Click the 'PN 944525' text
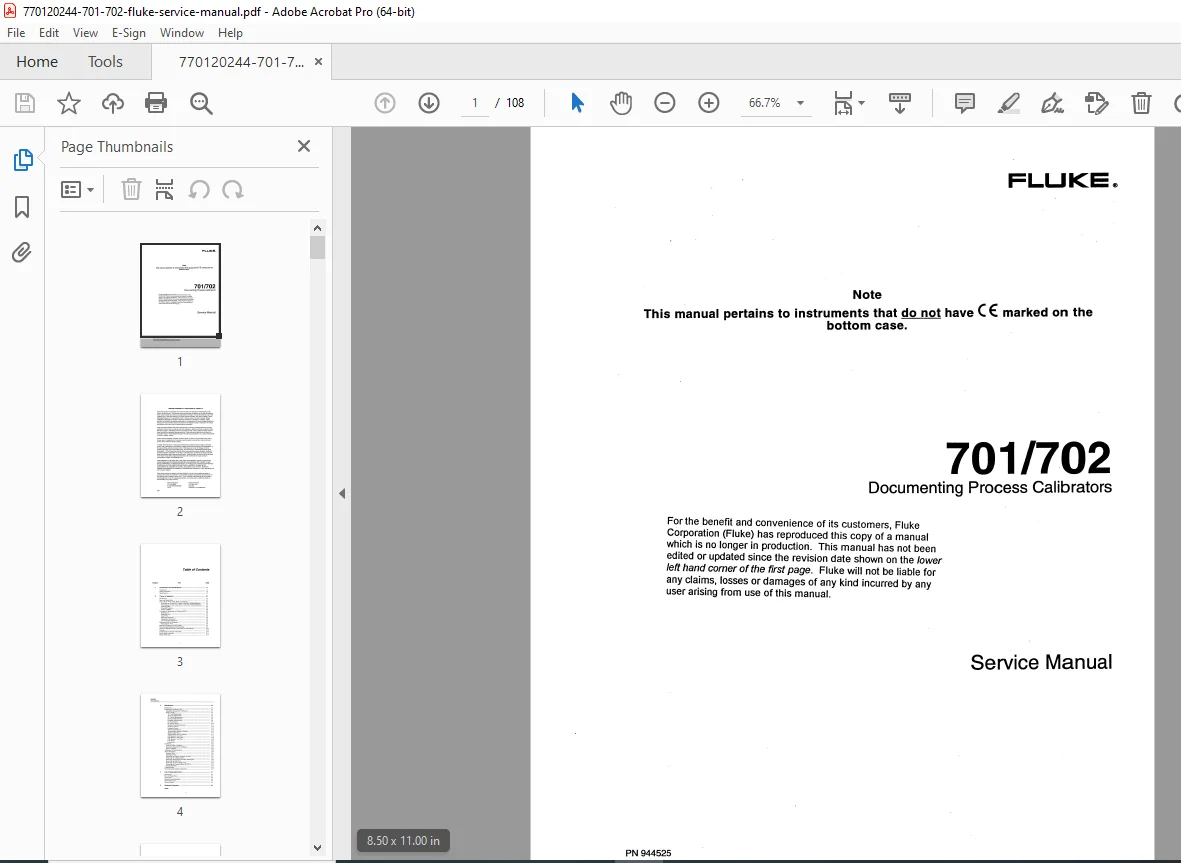Image resolution: width=1181 pixels, height=863 pixels. click(648, 853)
